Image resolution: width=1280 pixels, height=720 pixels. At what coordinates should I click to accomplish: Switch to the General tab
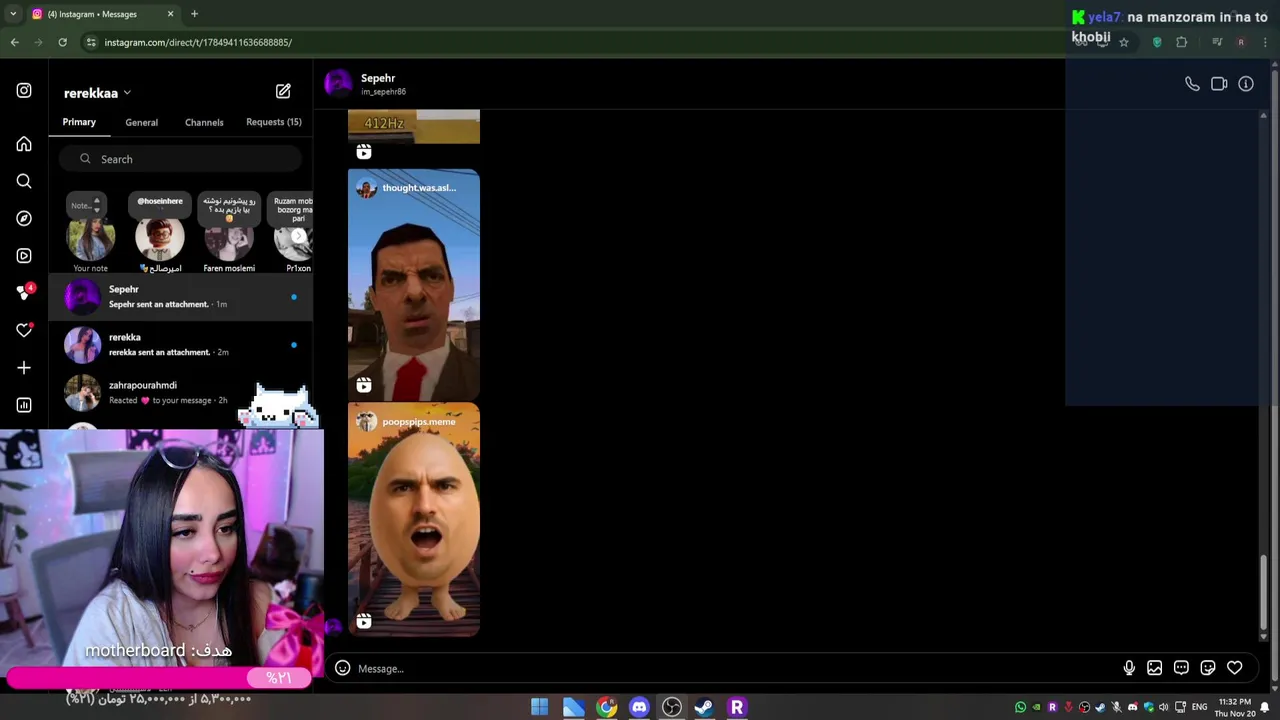coord(141,122)
